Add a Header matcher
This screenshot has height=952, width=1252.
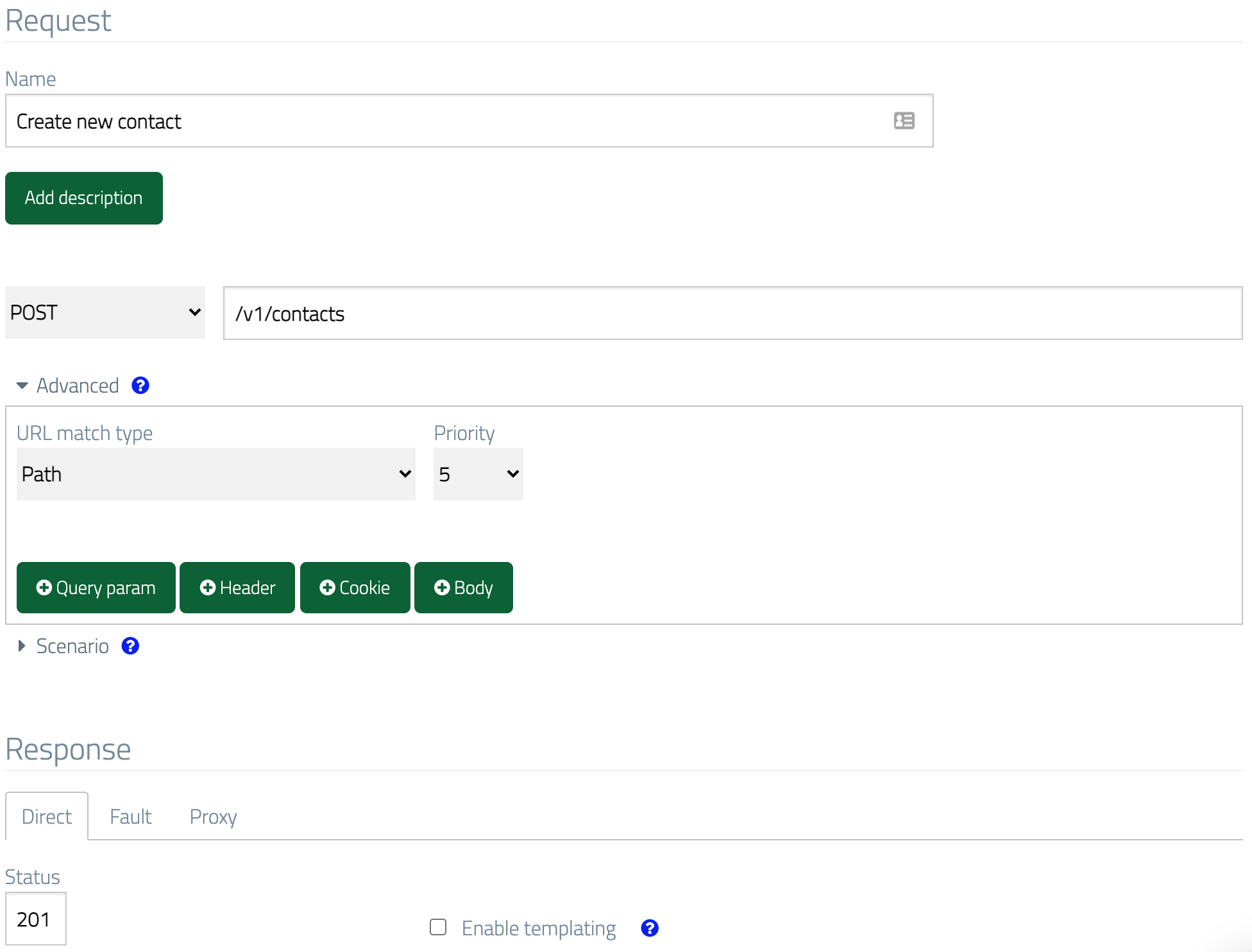point(237,588)
